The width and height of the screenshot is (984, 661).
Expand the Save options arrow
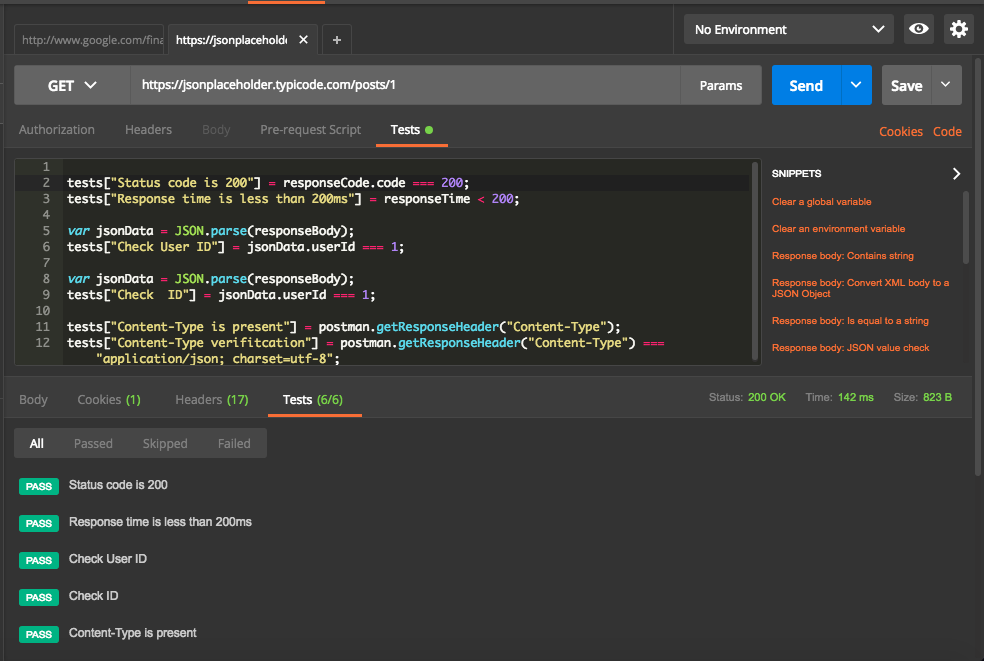(946, 85)
